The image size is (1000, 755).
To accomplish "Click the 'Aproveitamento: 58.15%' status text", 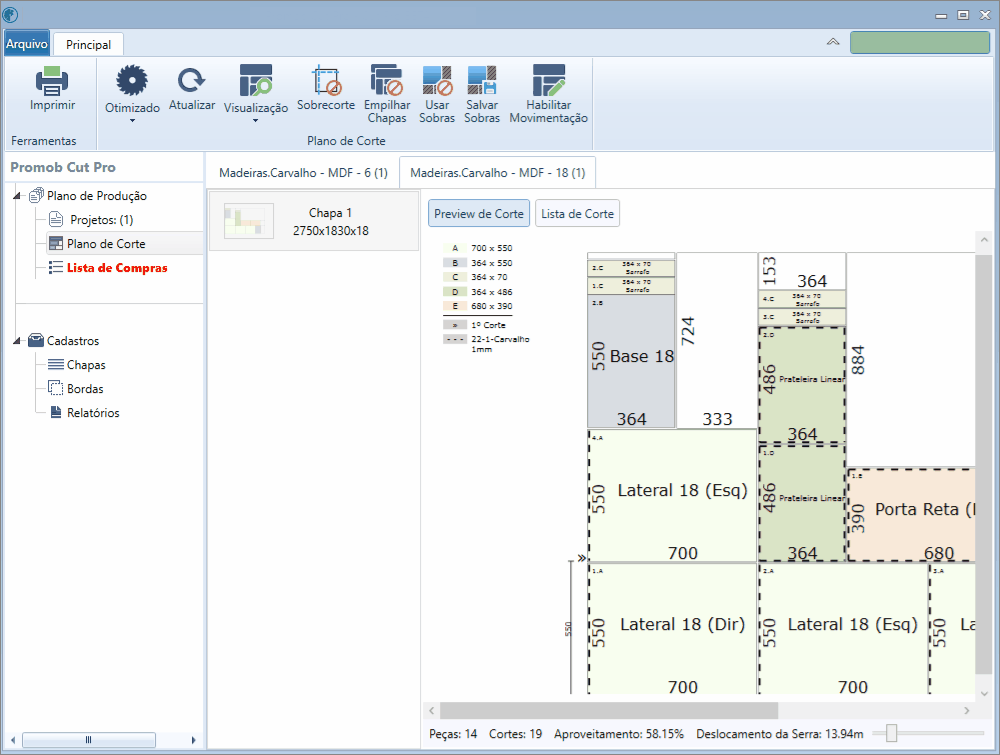I will pos(619,734).
